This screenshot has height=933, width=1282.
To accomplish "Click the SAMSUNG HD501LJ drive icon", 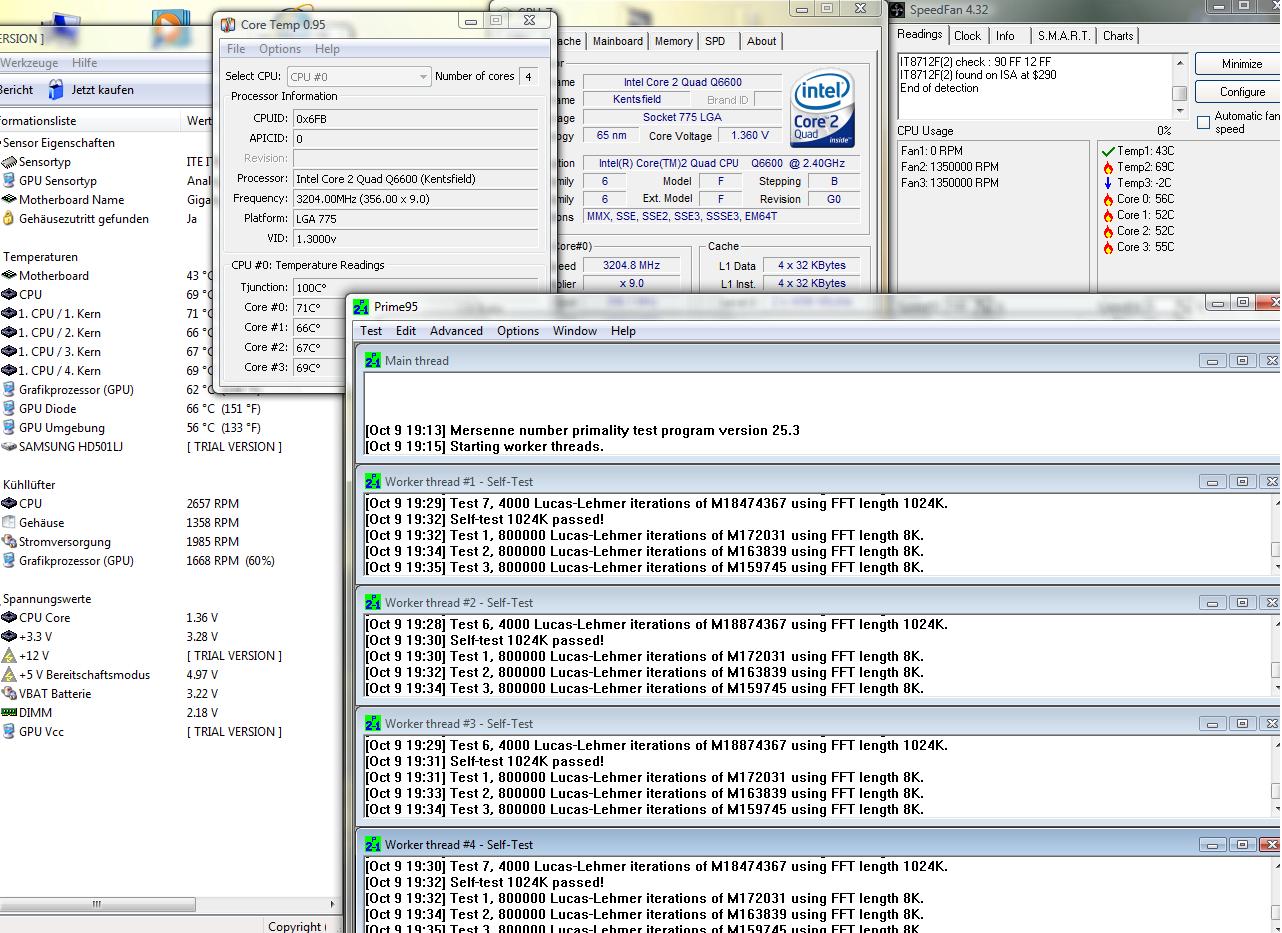I will coord(9,447).
